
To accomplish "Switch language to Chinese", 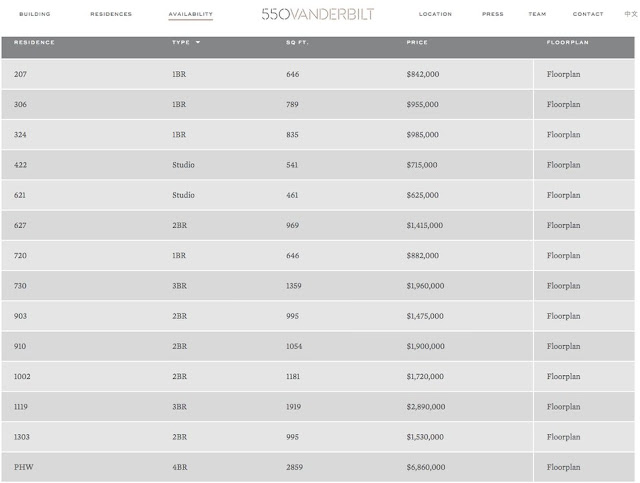I will click(629, 14).
